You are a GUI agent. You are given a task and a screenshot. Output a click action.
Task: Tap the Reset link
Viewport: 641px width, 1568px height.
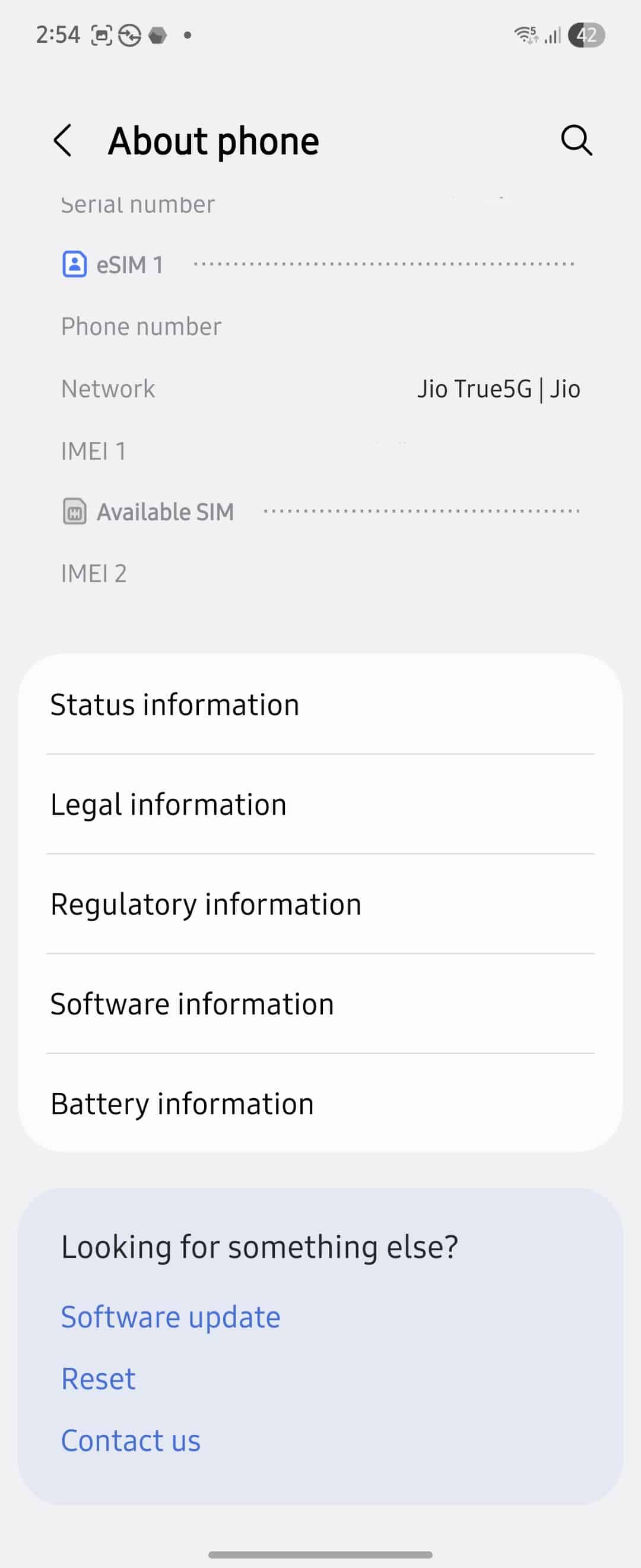[x=99, y=1379]
